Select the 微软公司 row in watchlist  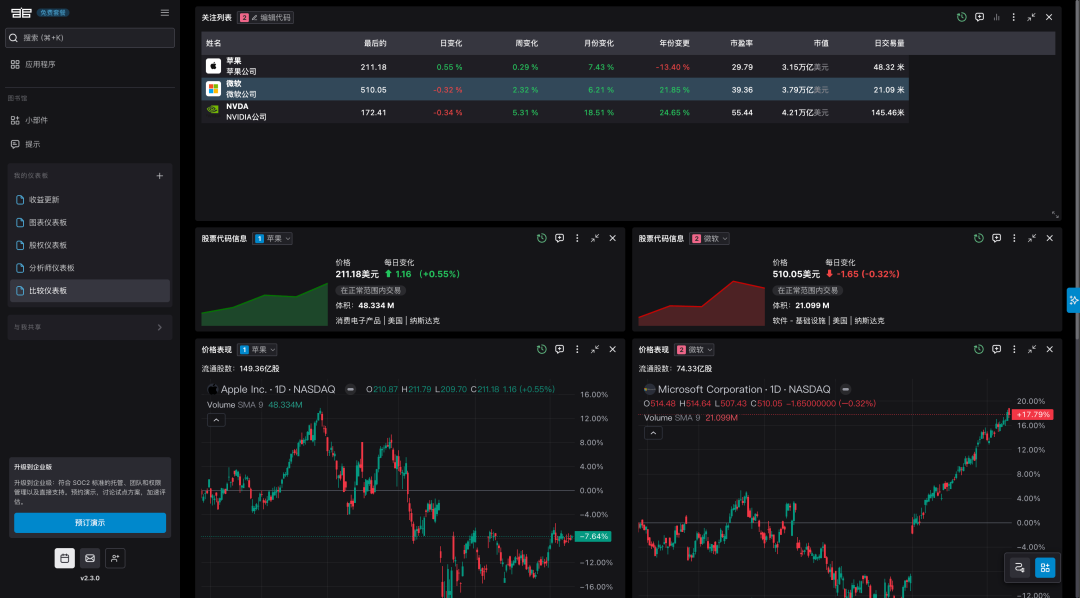(554, 89)
